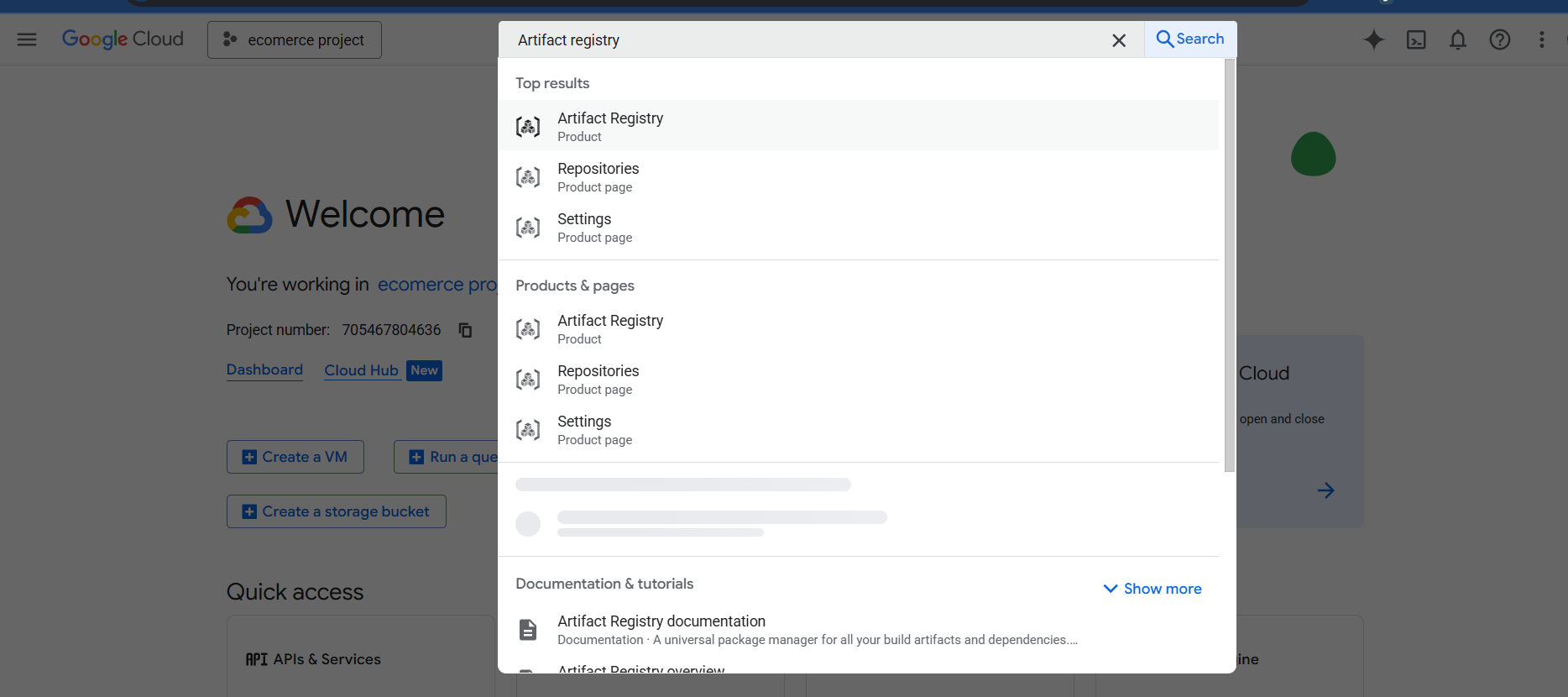
Task: Click Create a storage bucket button
Action: pyautogui.click(x=336, y=511)
